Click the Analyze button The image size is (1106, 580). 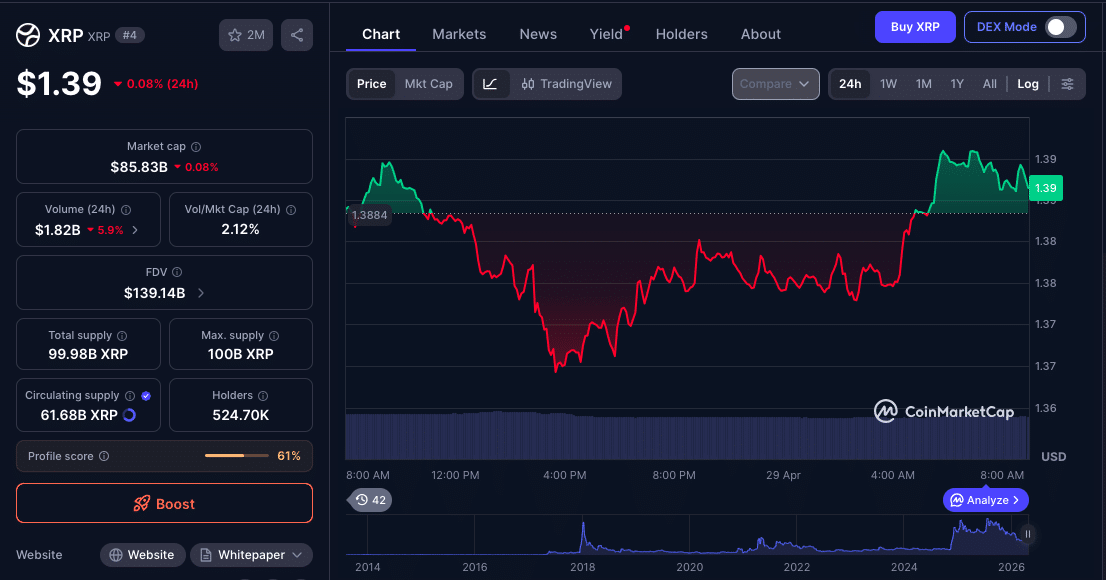(x=985, y=500)
